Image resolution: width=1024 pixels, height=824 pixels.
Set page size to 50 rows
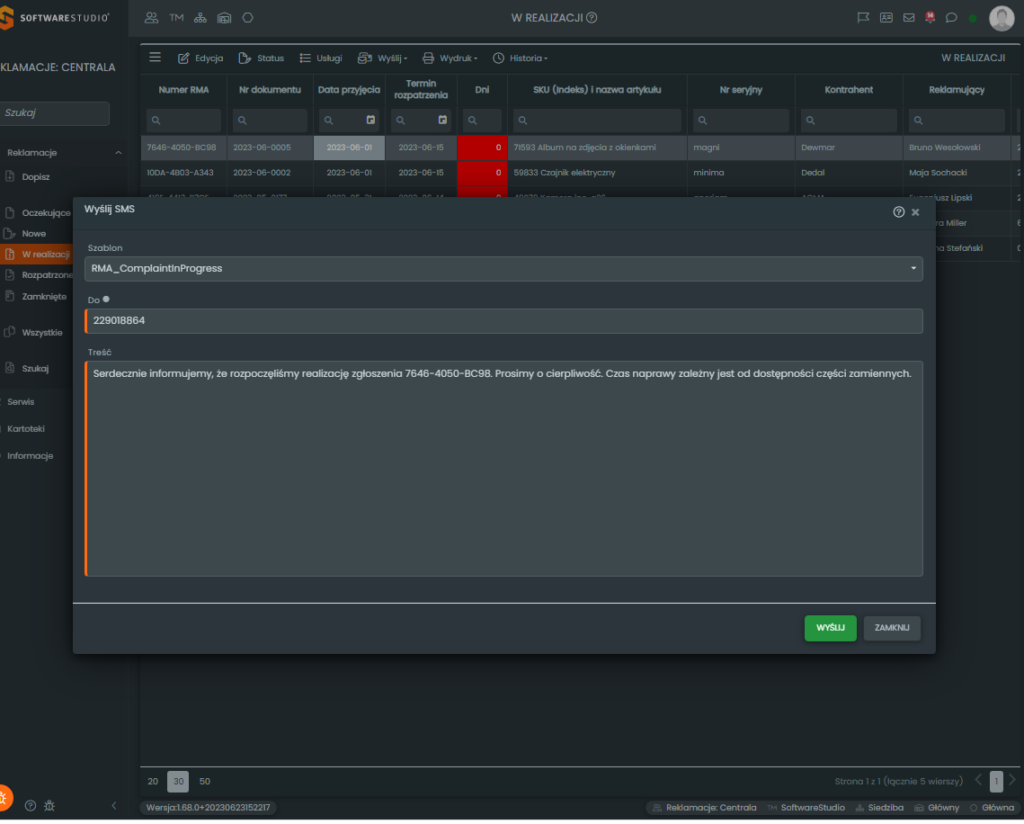point(205,781)
